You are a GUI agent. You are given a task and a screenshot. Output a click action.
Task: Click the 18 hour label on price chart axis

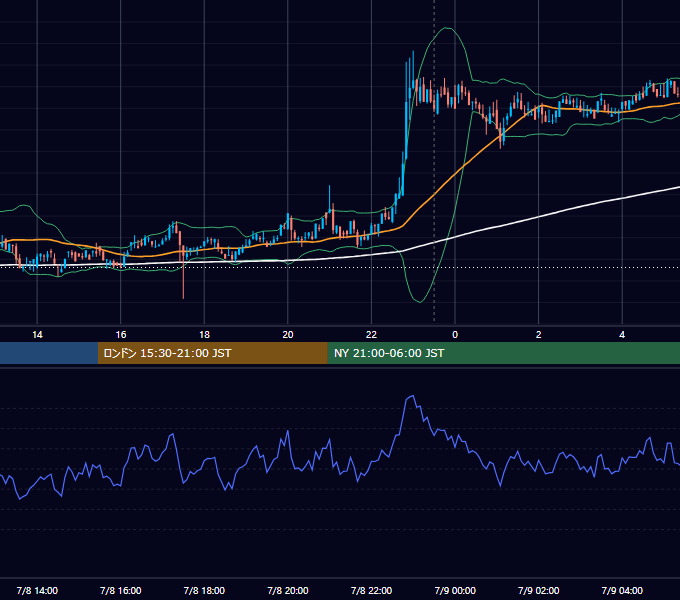tap(204, 335)
